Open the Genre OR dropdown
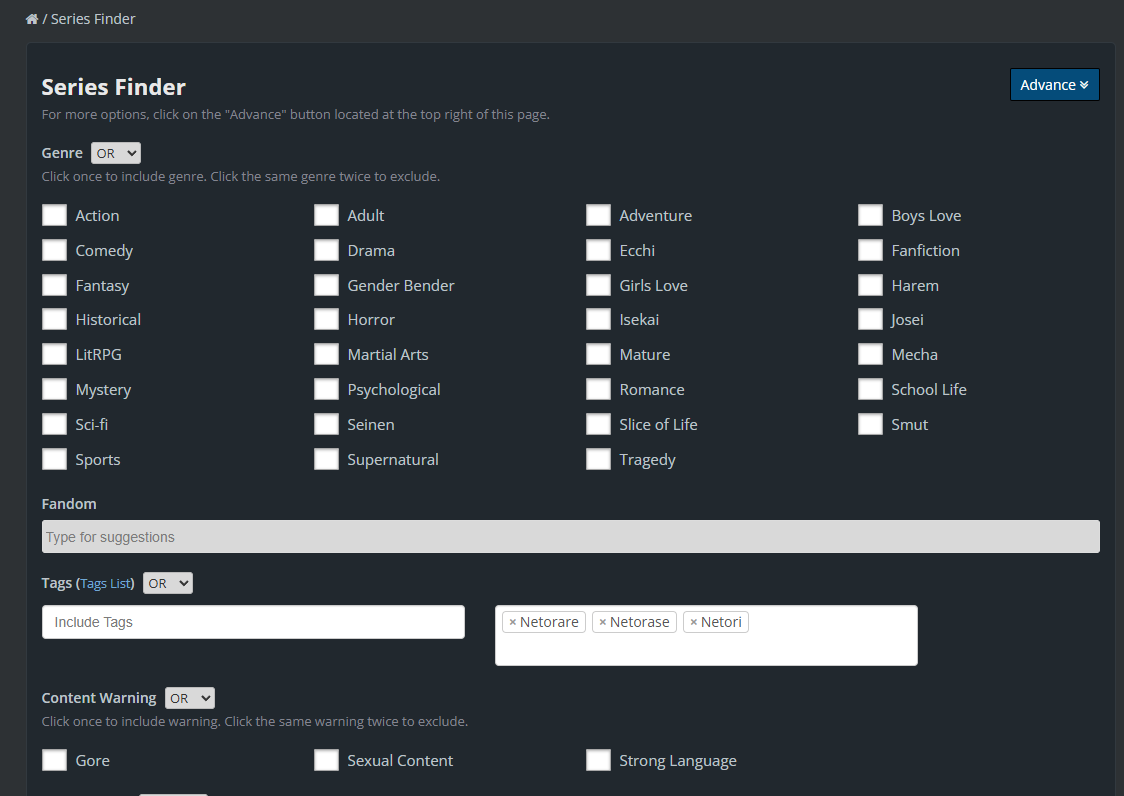The width and height of the screenshot is (1124, 796). 116,153
